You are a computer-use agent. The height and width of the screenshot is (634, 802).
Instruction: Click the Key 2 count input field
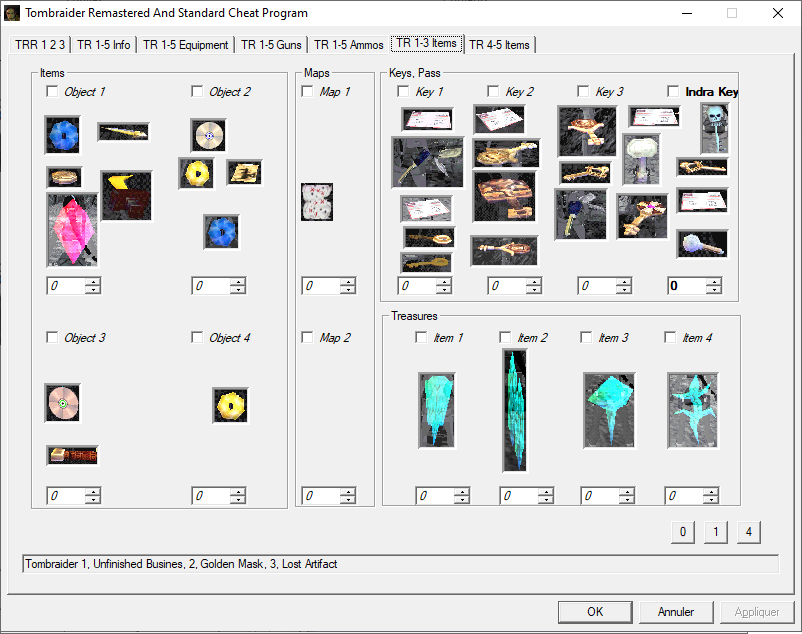click(x=507, y=286)
